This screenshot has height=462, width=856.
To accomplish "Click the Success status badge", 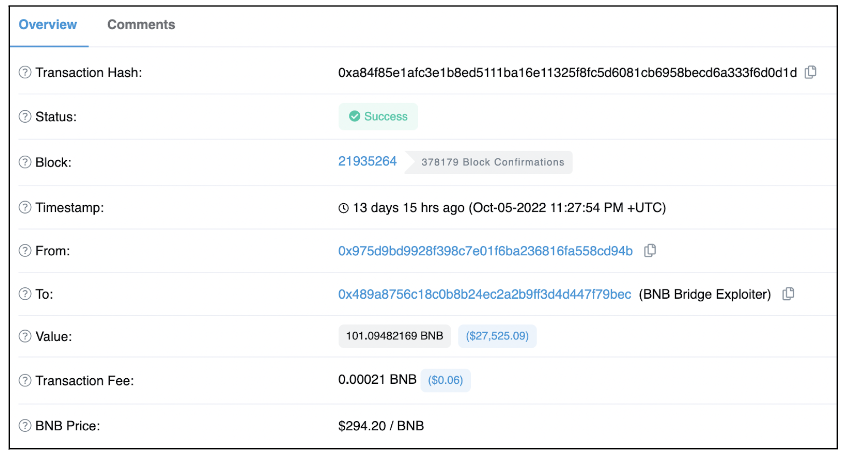I will tap(378, 116).
